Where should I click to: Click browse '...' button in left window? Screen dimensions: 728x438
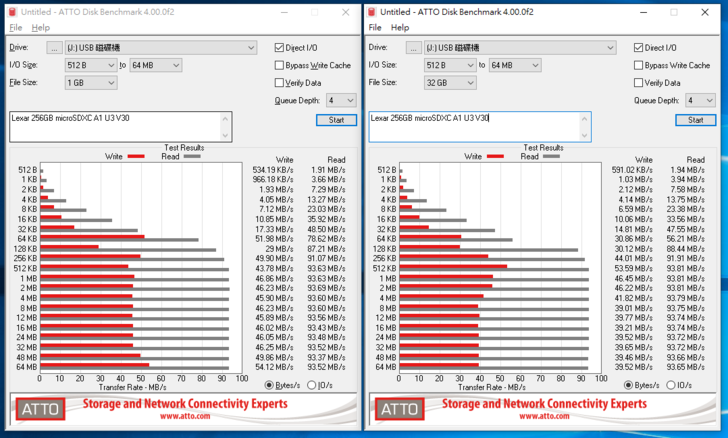54,48
